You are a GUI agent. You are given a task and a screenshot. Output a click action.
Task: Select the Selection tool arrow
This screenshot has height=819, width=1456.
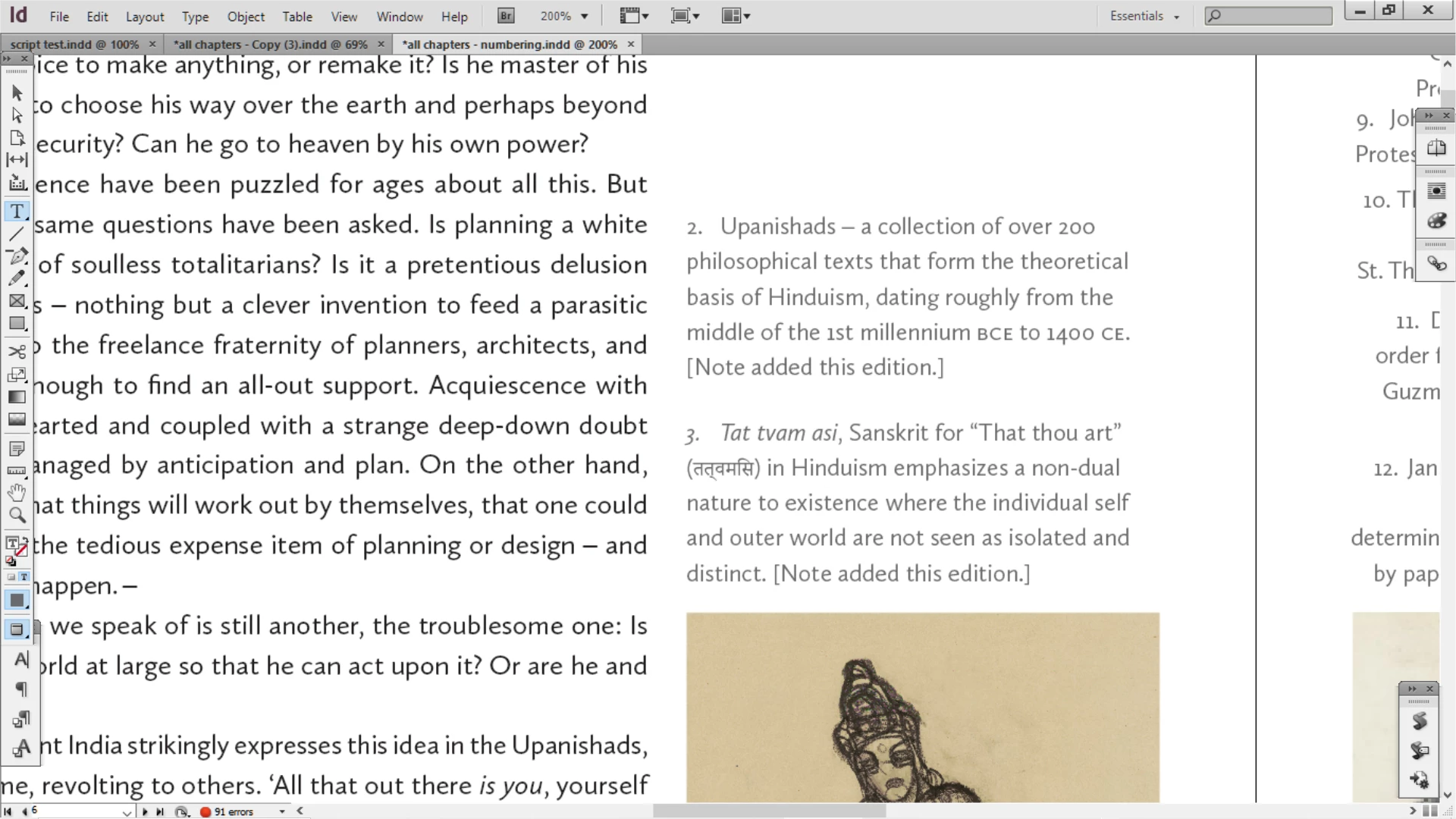(17, 93)
